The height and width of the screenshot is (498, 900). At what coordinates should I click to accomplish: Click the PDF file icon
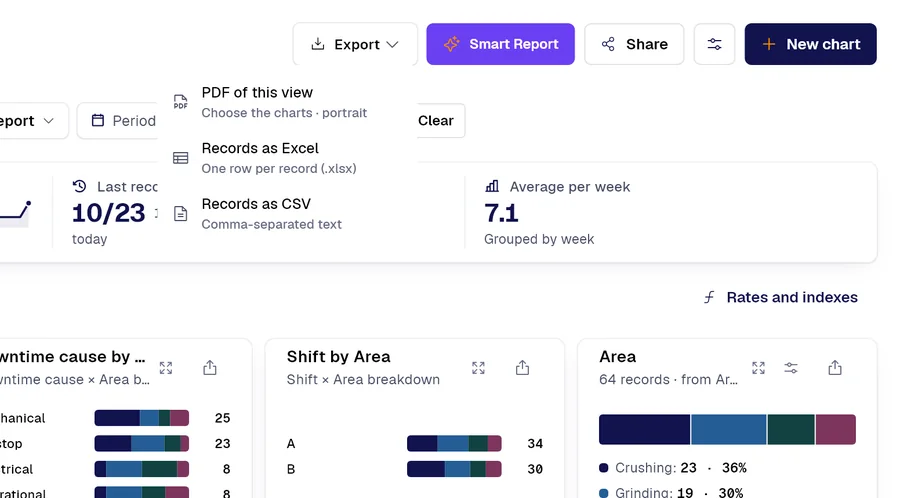click(180, 102)
